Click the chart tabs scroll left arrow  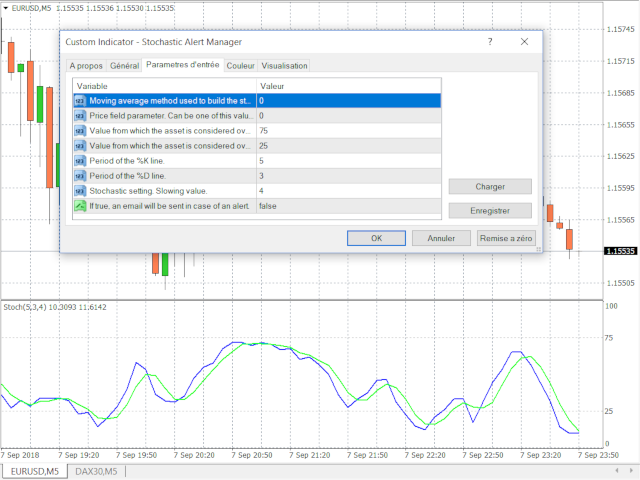(617, 471)
